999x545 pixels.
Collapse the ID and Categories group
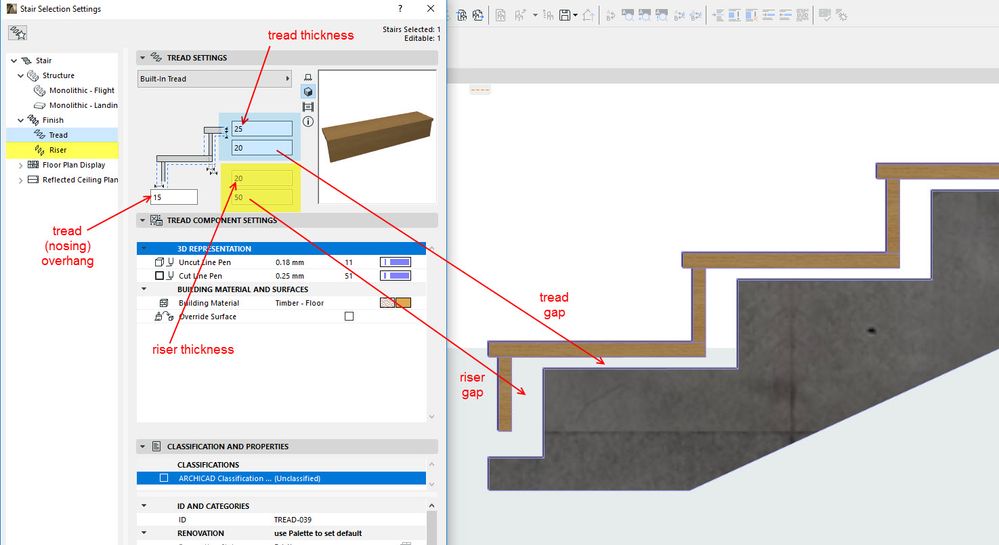(144, 505)
